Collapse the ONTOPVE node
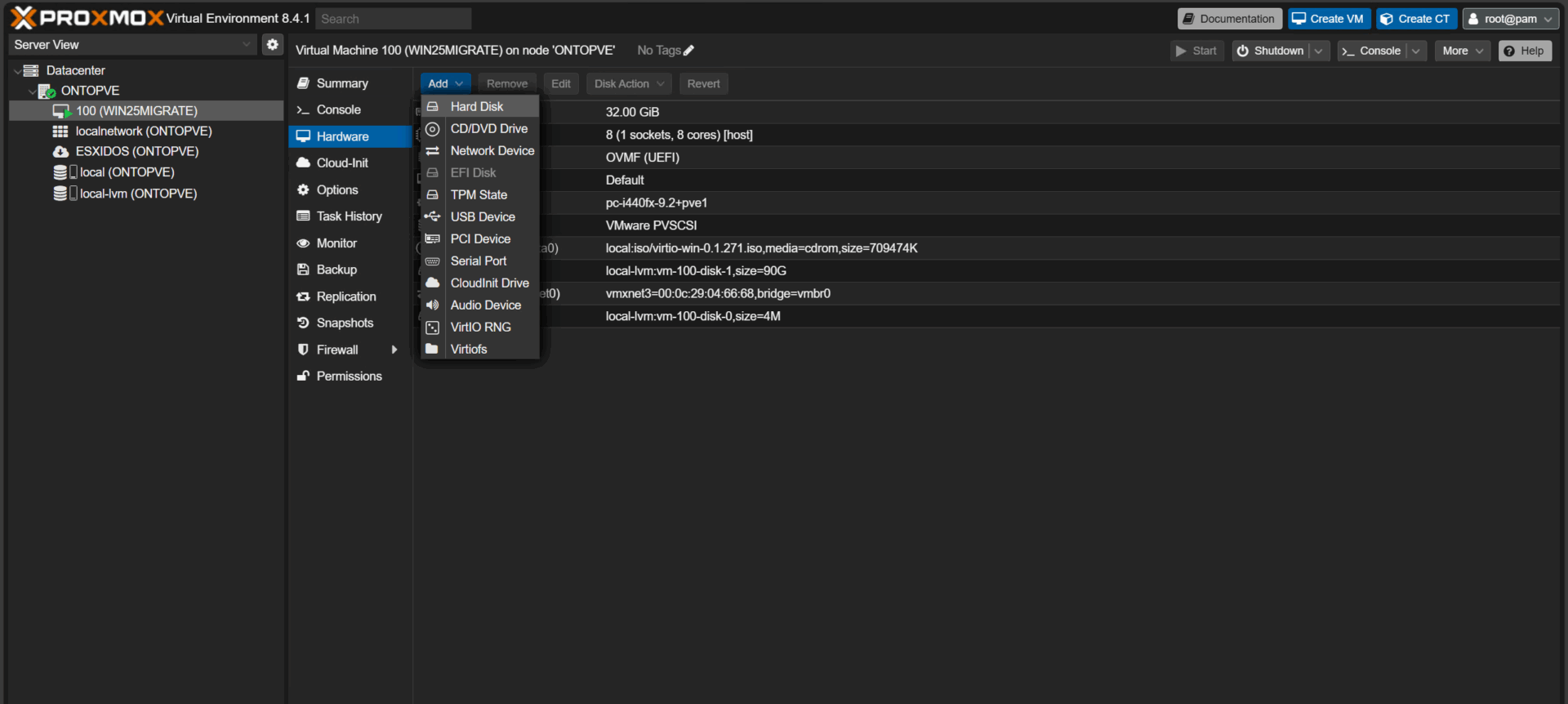 (x=32, y=91)
